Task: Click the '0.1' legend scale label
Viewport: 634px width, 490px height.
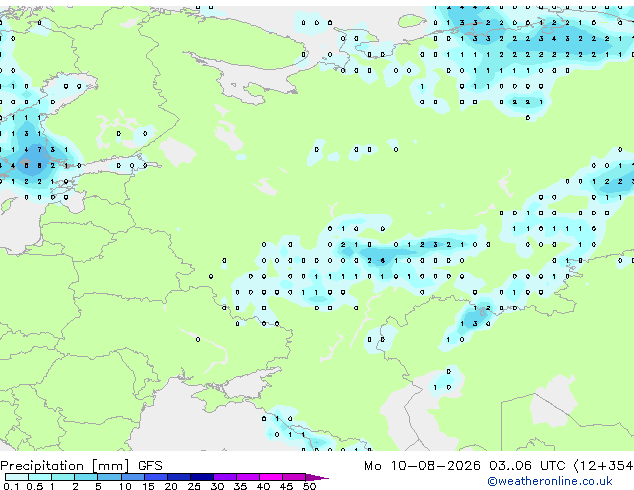Action: pyautogui.click(x=11, y=486)
